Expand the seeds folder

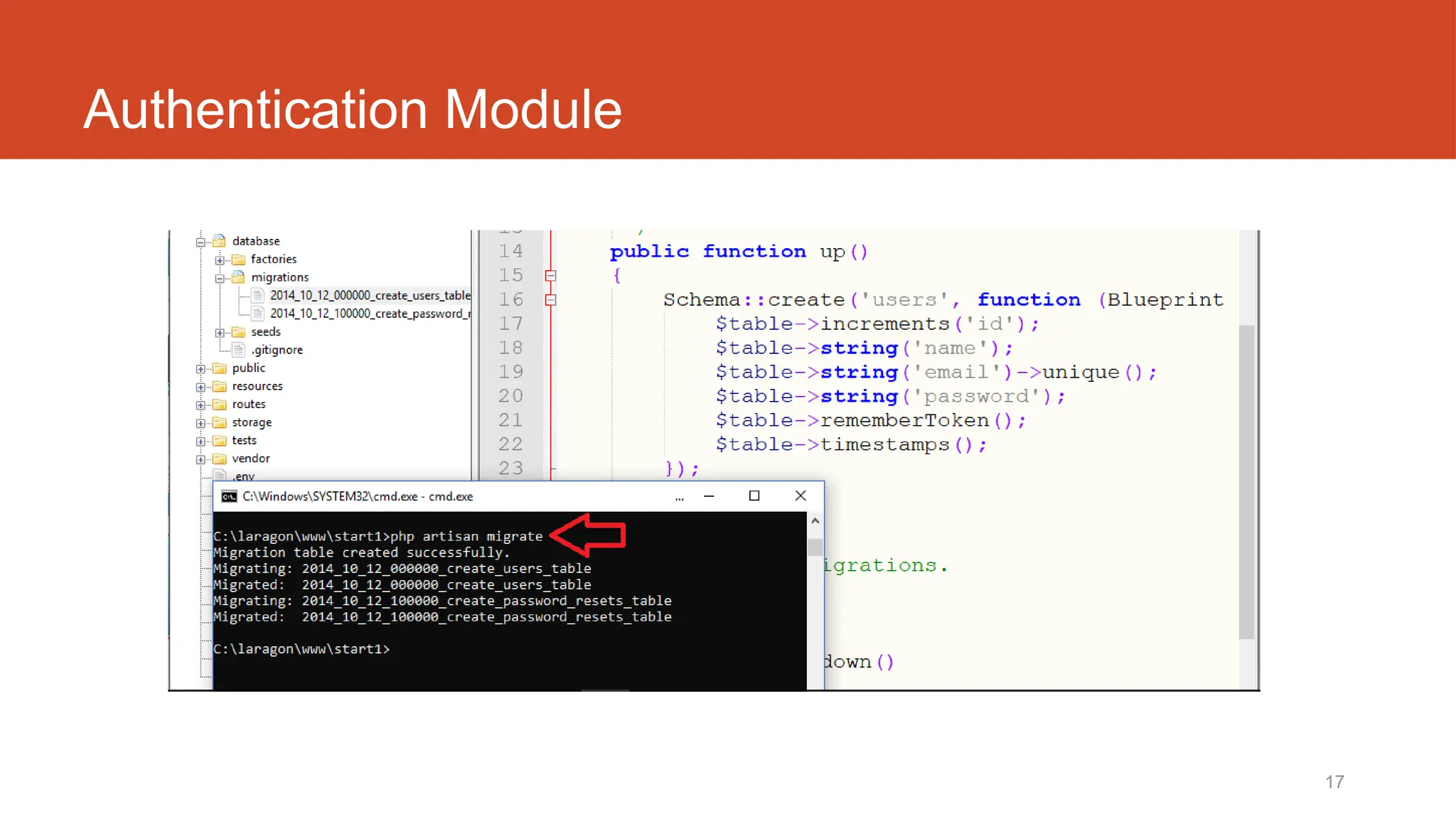click(220, 333)
